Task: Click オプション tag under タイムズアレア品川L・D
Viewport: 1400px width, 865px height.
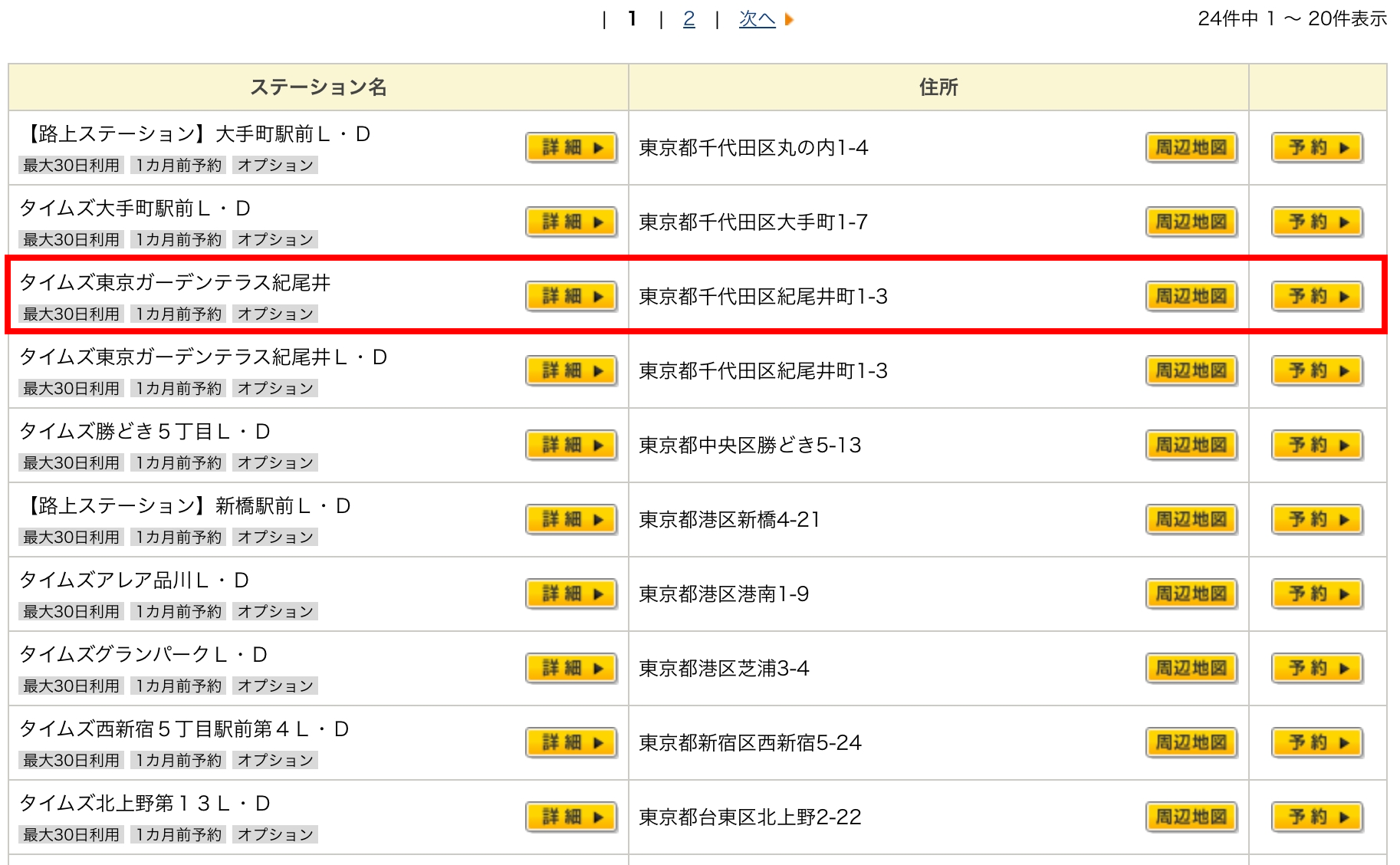Action: click(x=275, y=612)
